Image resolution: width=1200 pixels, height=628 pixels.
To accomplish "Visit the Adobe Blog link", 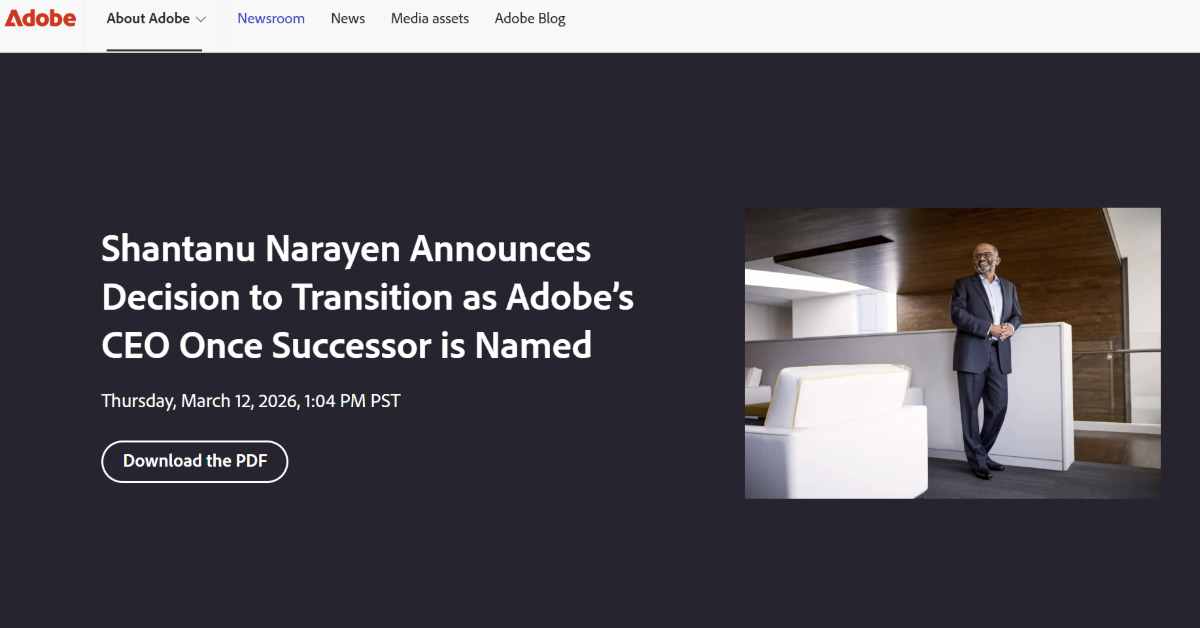I will (530, 18).
